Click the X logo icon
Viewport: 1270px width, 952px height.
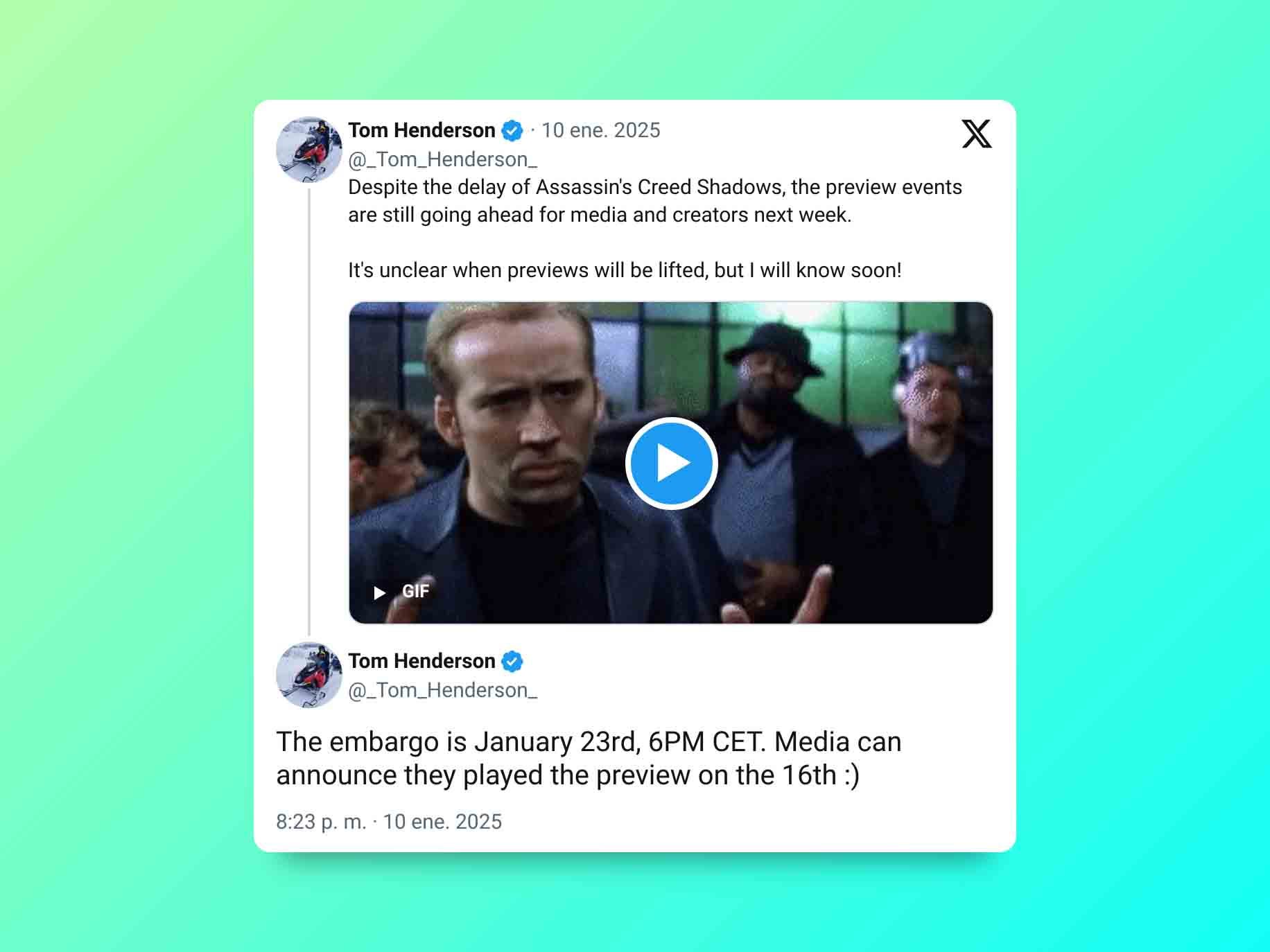click(x=976, y=134)
